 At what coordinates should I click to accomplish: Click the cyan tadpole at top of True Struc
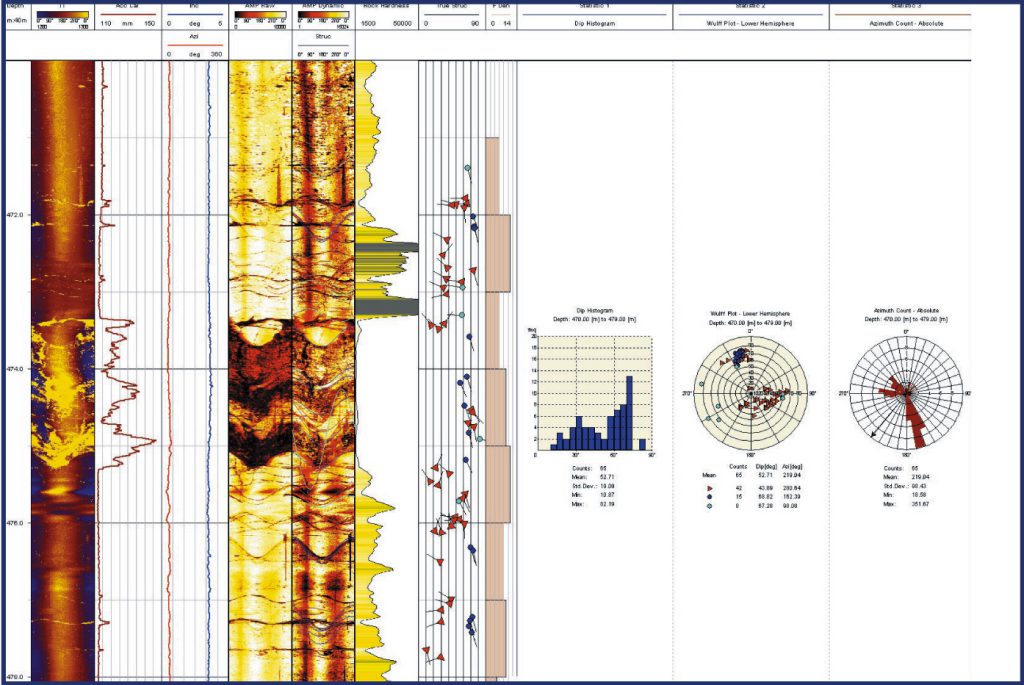[468, 168]
